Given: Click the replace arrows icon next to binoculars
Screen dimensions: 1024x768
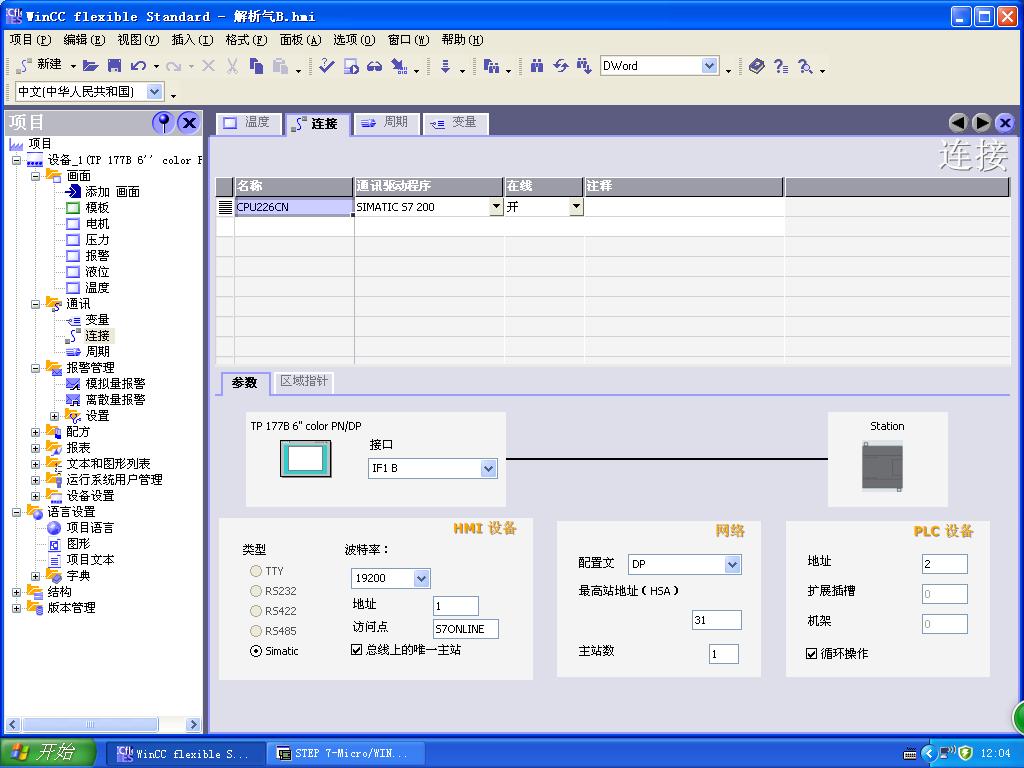Looking at the screenshot, I should click(x=560, y=65).
